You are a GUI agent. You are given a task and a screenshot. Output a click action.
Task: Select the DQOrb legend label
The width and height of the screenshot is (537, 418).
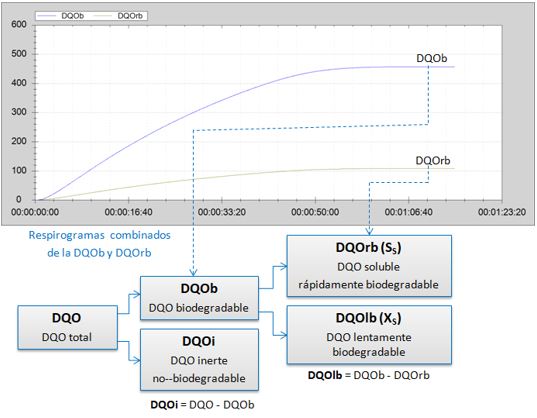point(130,16)
